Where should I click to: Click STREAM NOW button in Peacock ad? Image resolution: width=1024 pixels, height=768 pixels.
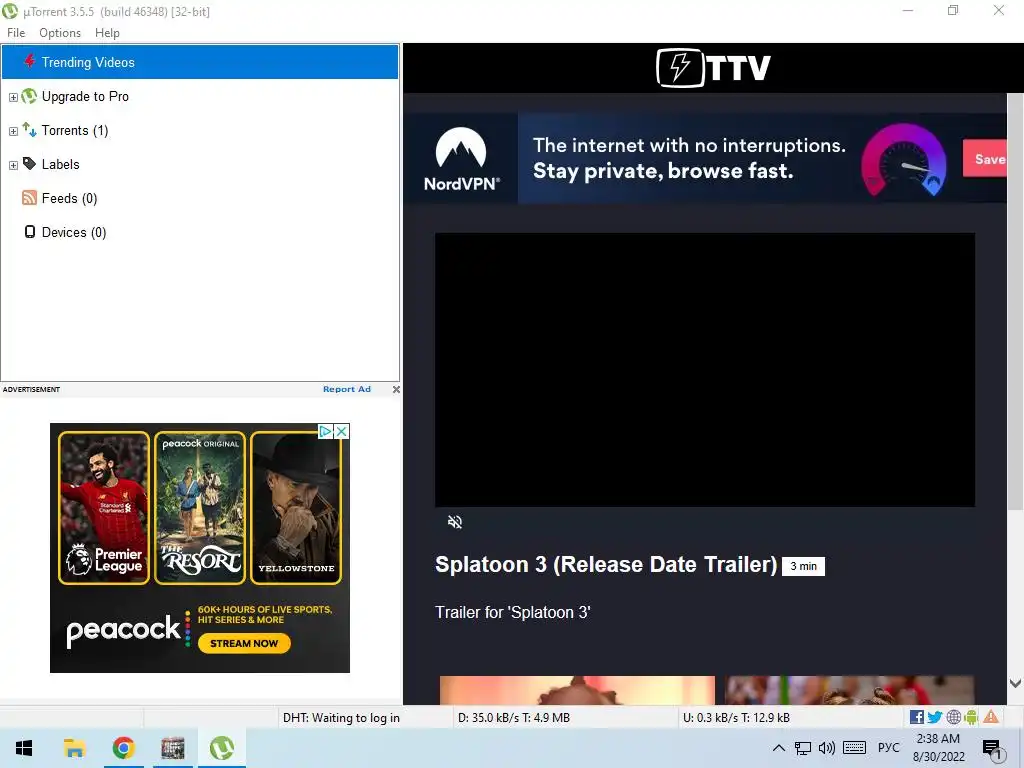click(244, 643)
